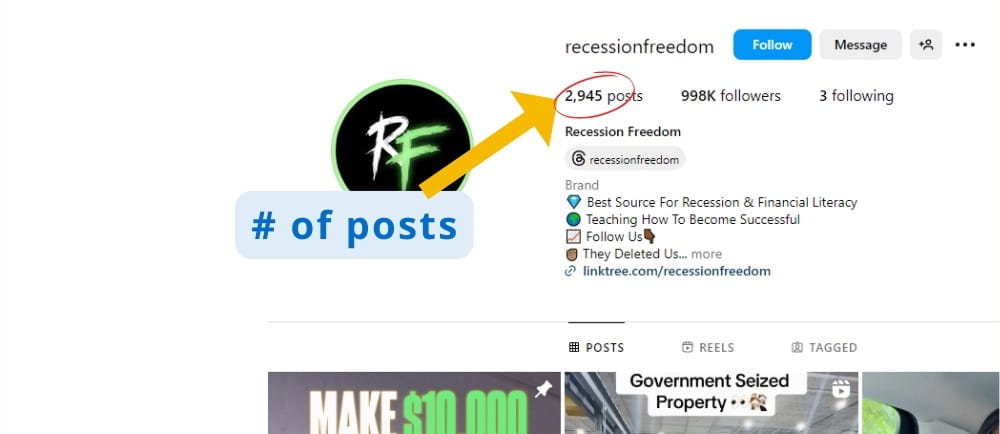Open the Government Seized Property reel
Image resolution: width=1000 pixels, height=434 pixels.
[x=711, y=403]
